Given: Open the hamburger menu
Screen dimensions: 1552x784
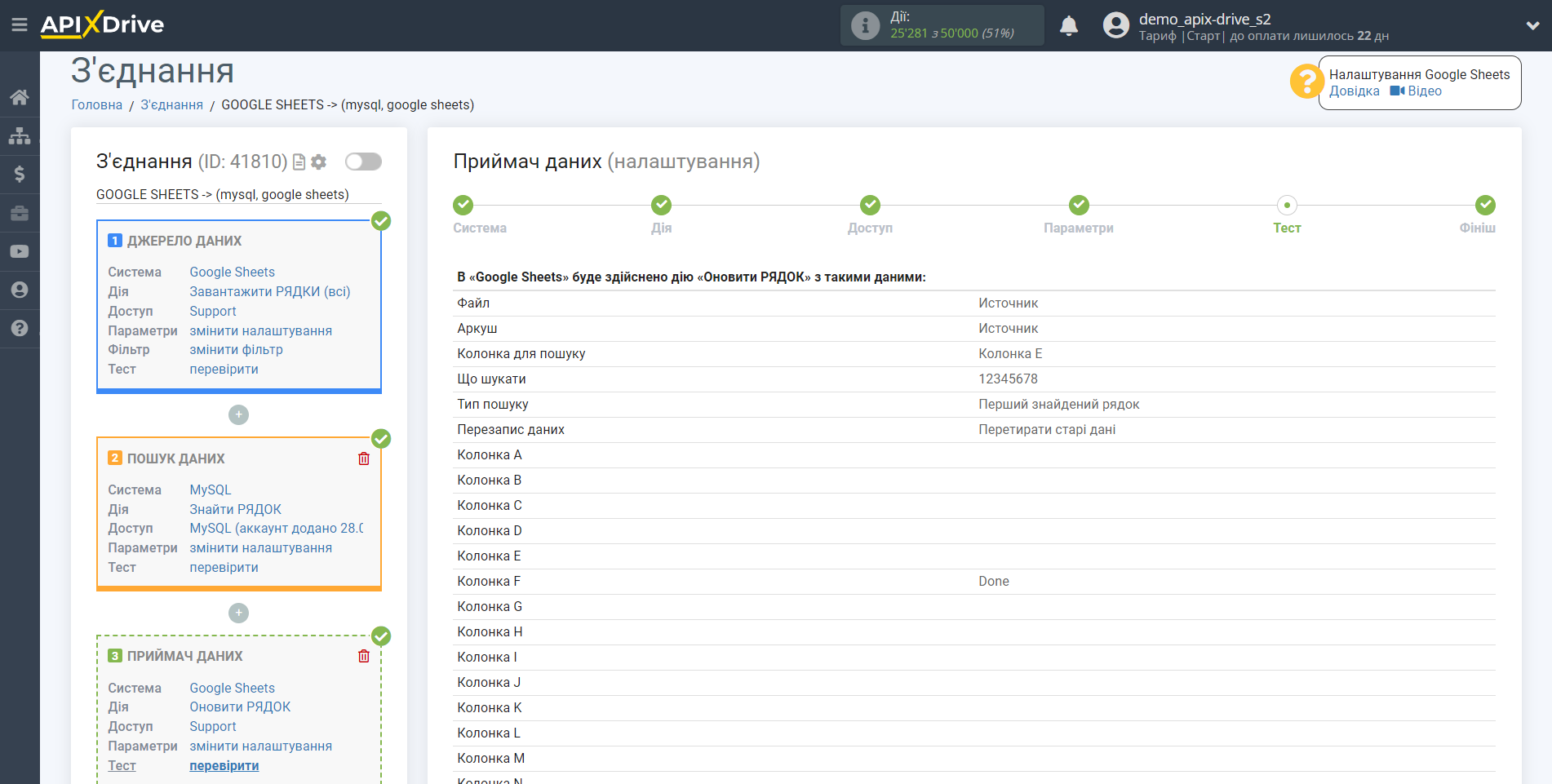Looking at the screenshot, I should (20, 25).
